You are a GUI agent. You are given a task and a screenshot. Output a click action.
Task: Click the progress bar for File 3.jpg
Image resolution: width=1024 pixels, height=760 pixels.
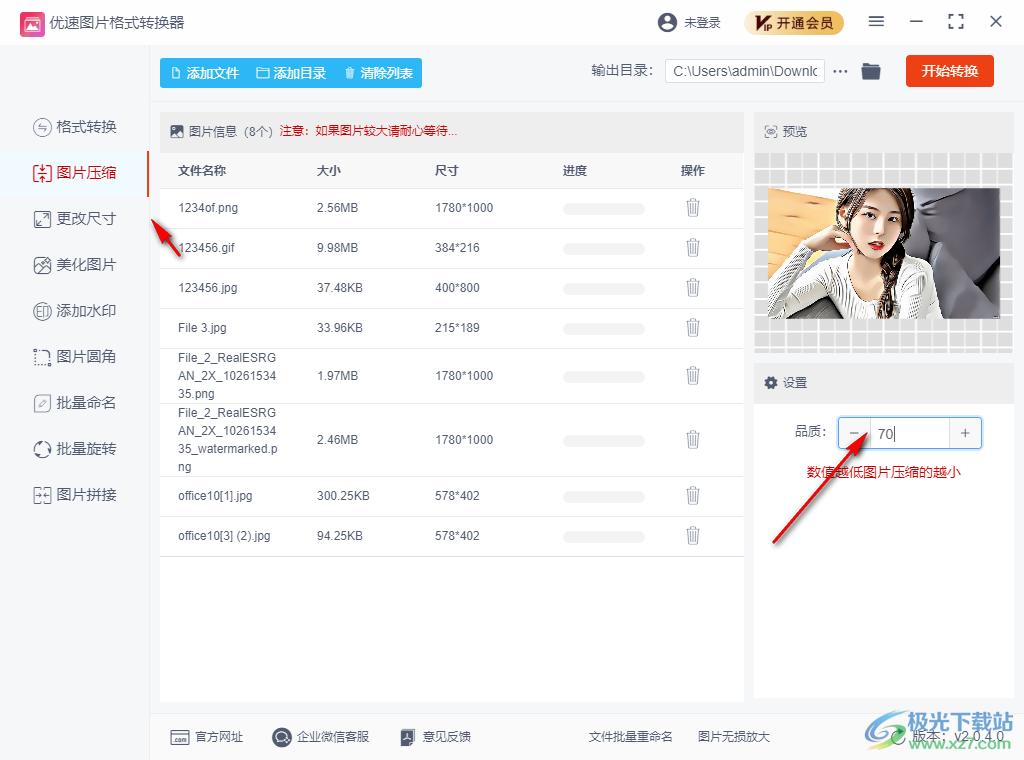click(x=603, y=328)
